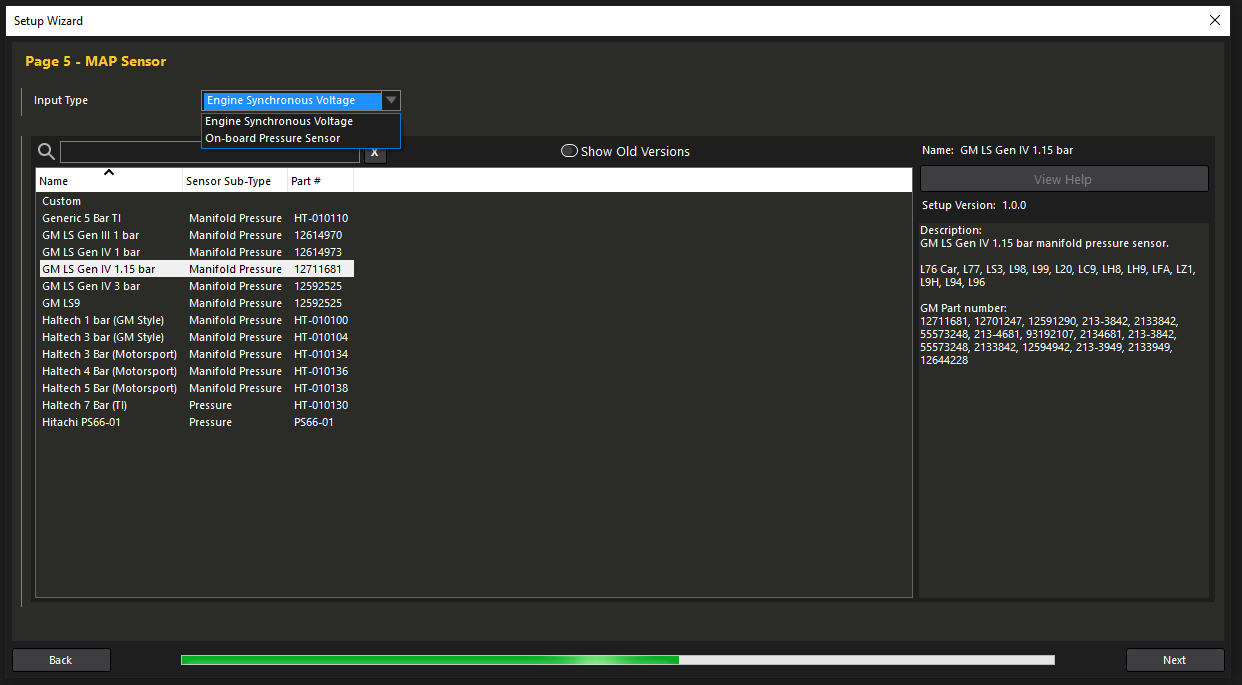Select Generic 5 Bar TI sensor
This screenshot has width=1242, height=685.
(x=195, y=218)
